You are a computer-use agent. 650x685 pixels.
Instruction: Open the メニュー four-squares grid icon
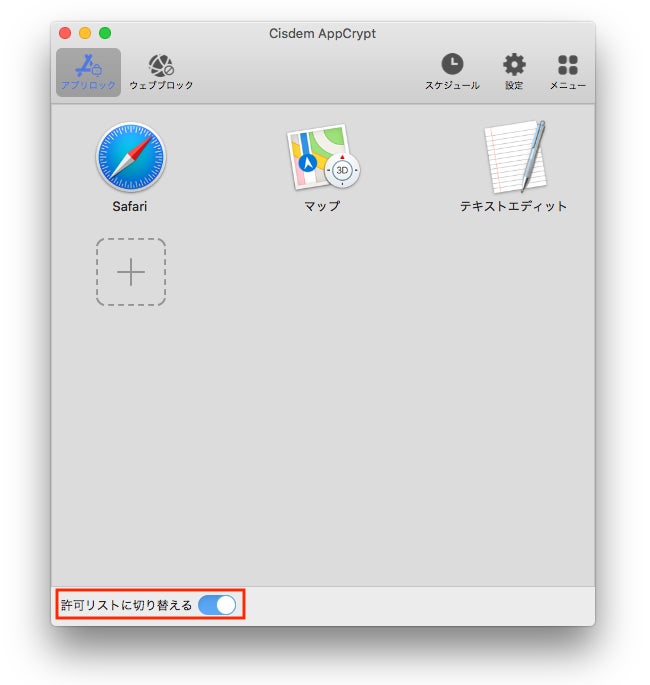tap(567, 65)
